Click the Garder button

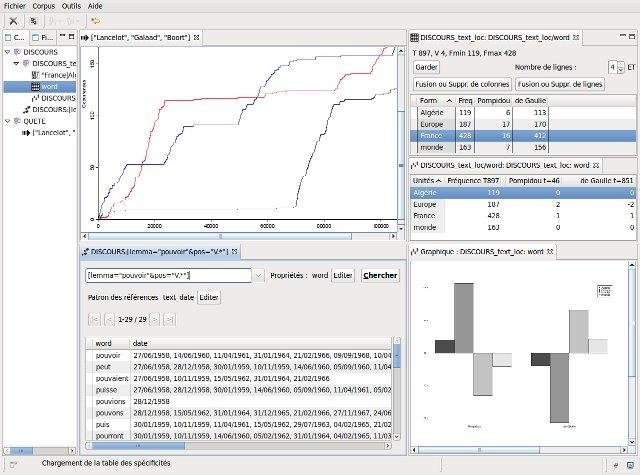426,67
